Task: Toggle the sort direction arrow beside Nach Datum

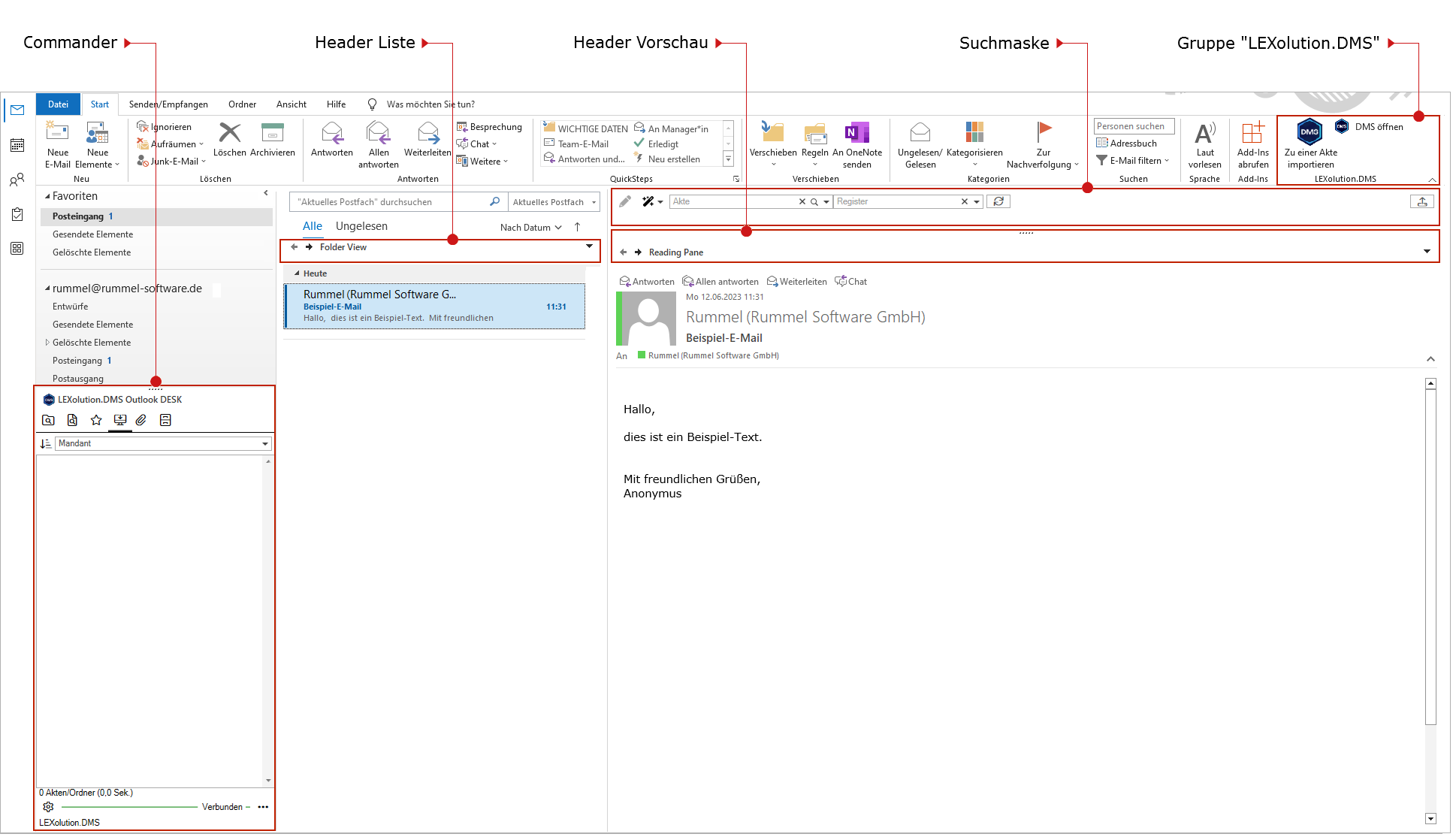Action: 577,227
